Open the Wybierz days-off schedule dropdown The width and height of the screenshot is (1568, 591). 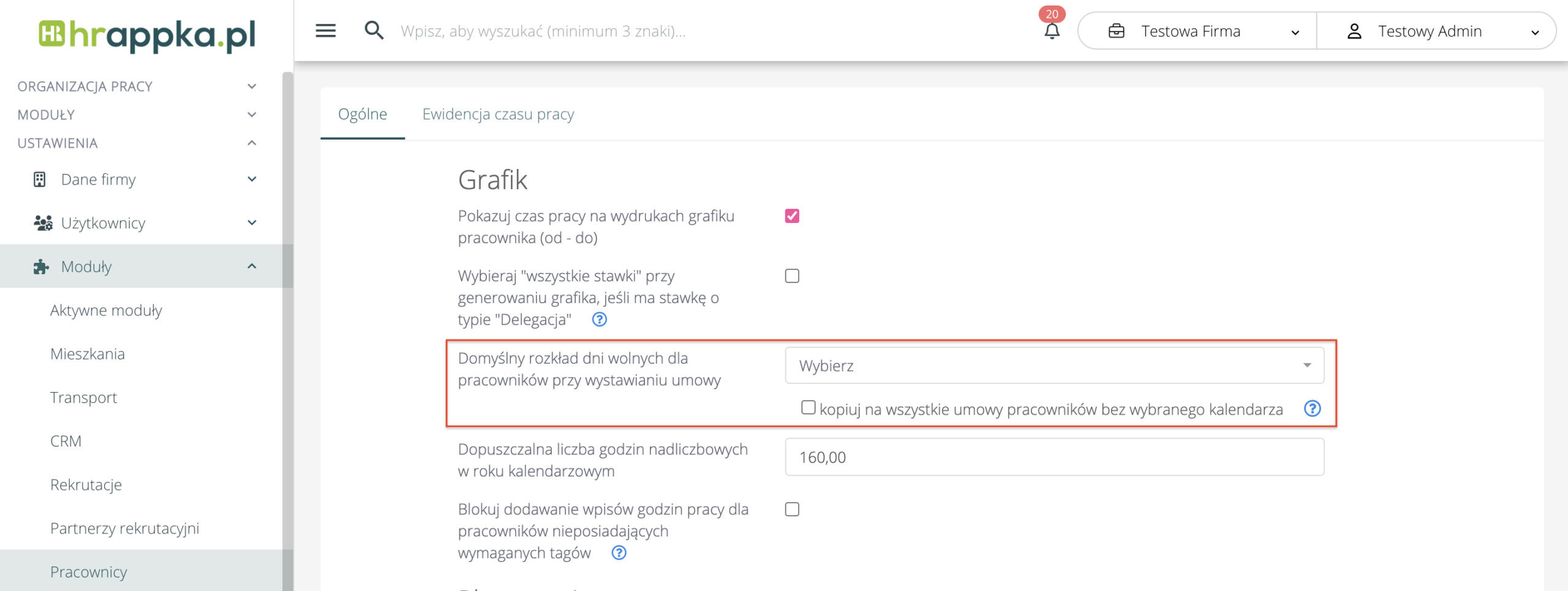[1053, 366]
